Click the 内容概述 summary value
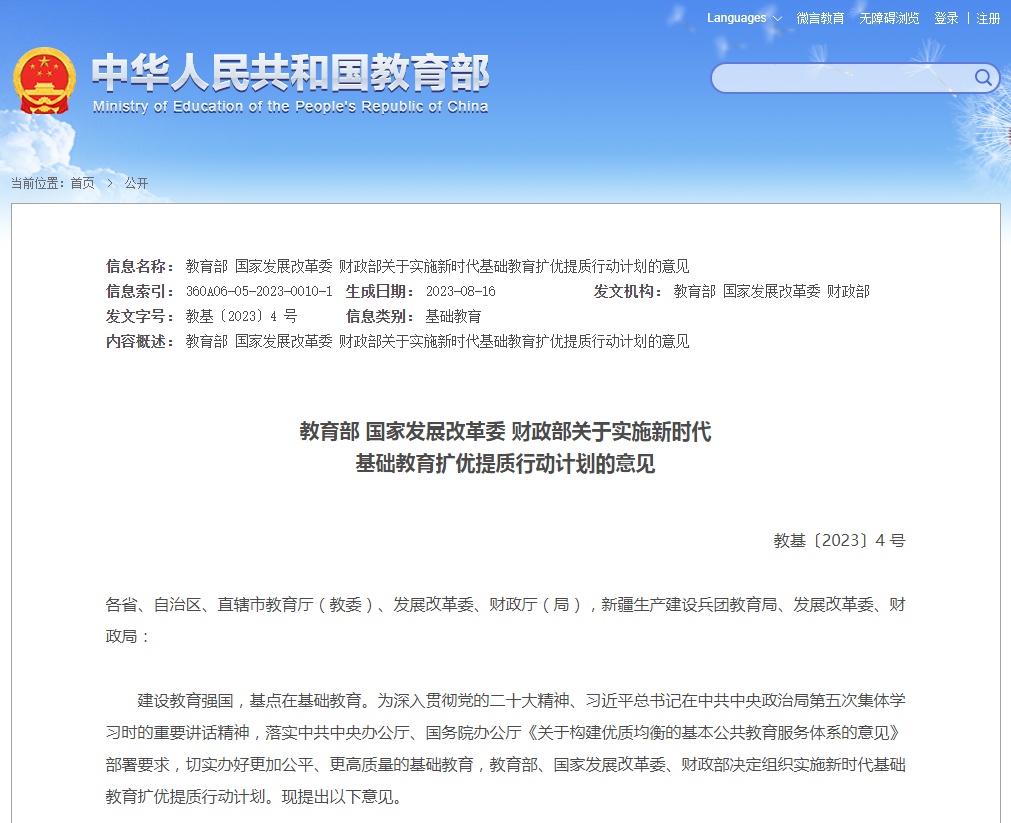 (x=437, y=341)
